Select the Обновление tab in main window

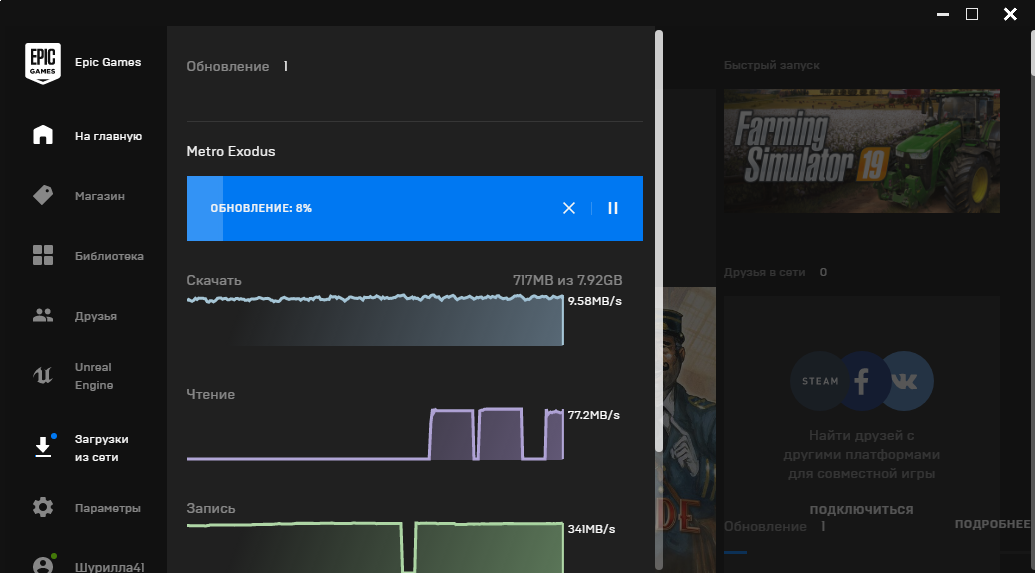(765, 527)
